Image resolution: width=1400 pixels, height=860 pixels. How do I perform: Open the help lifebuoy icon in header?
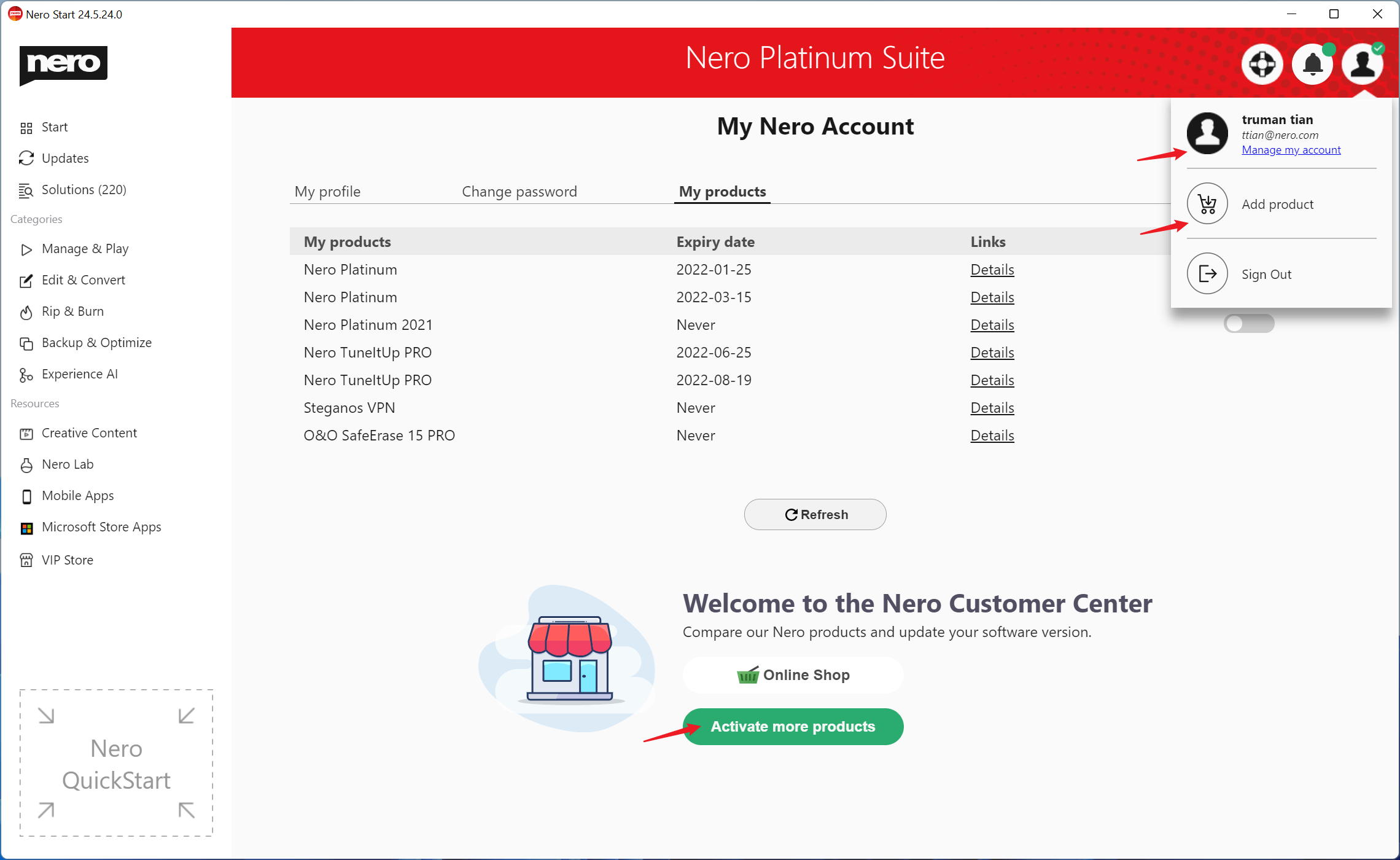(1262, 64)
